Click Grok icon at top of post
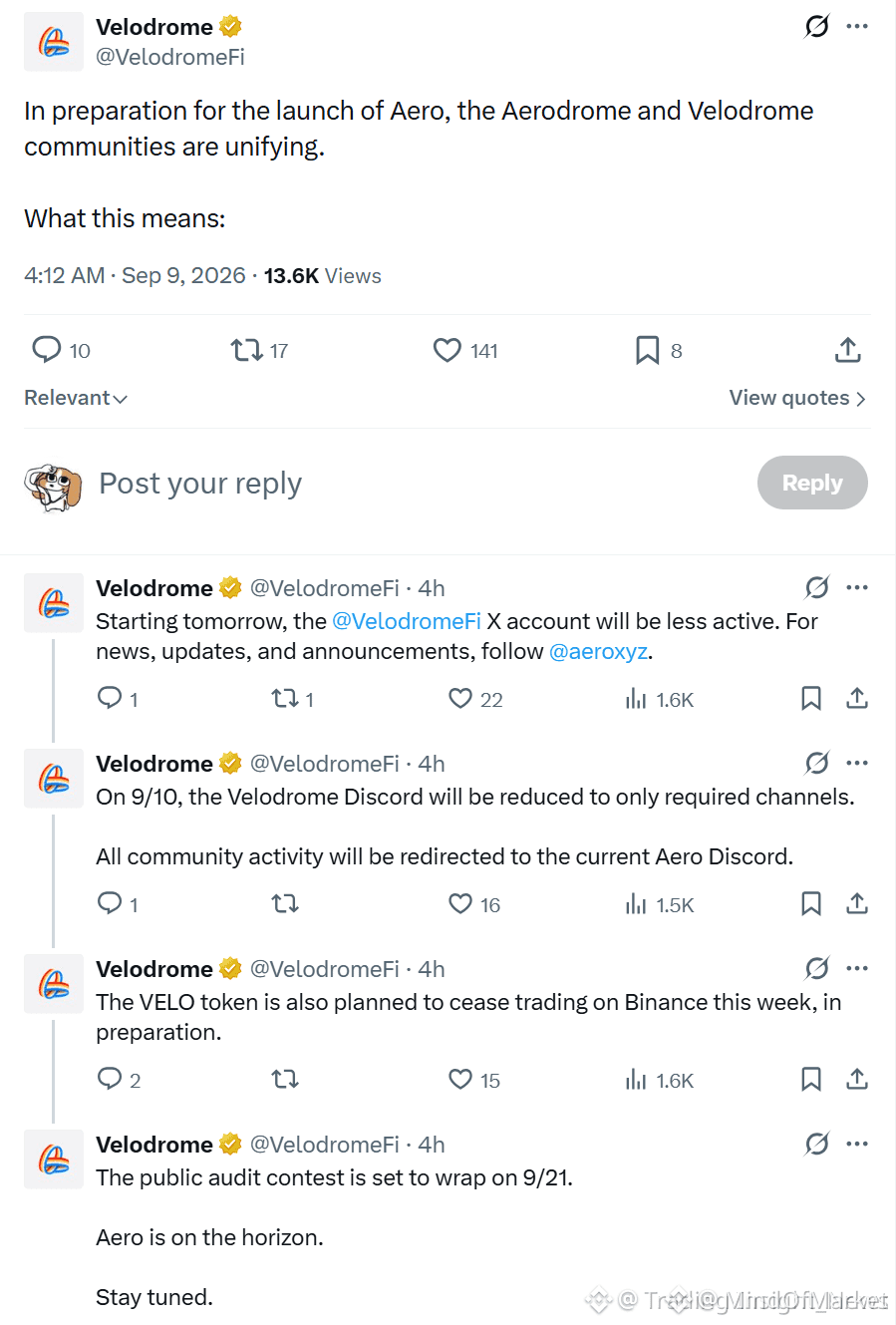Image resolution: width=896 pixels, height=1325 pixels. coord(816,27)
